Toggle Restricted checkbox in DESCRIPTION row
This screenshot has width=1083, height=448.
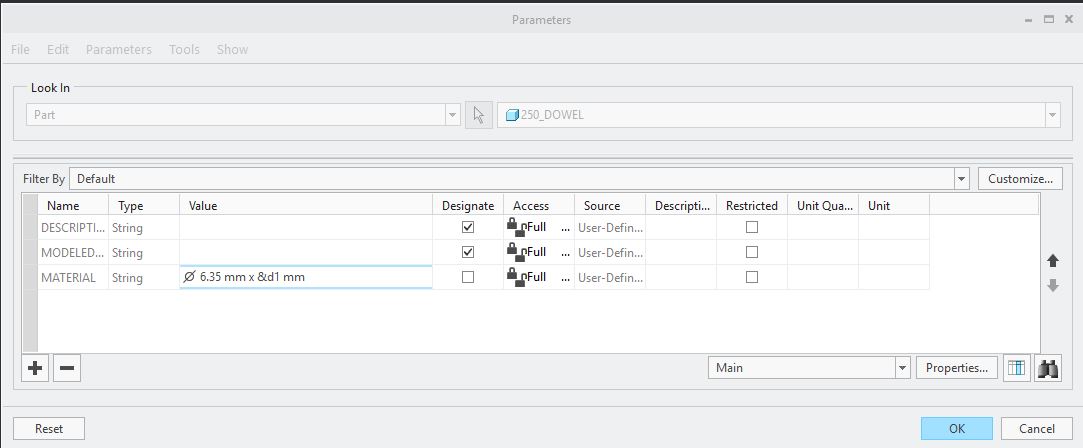[x=752, y=226]
